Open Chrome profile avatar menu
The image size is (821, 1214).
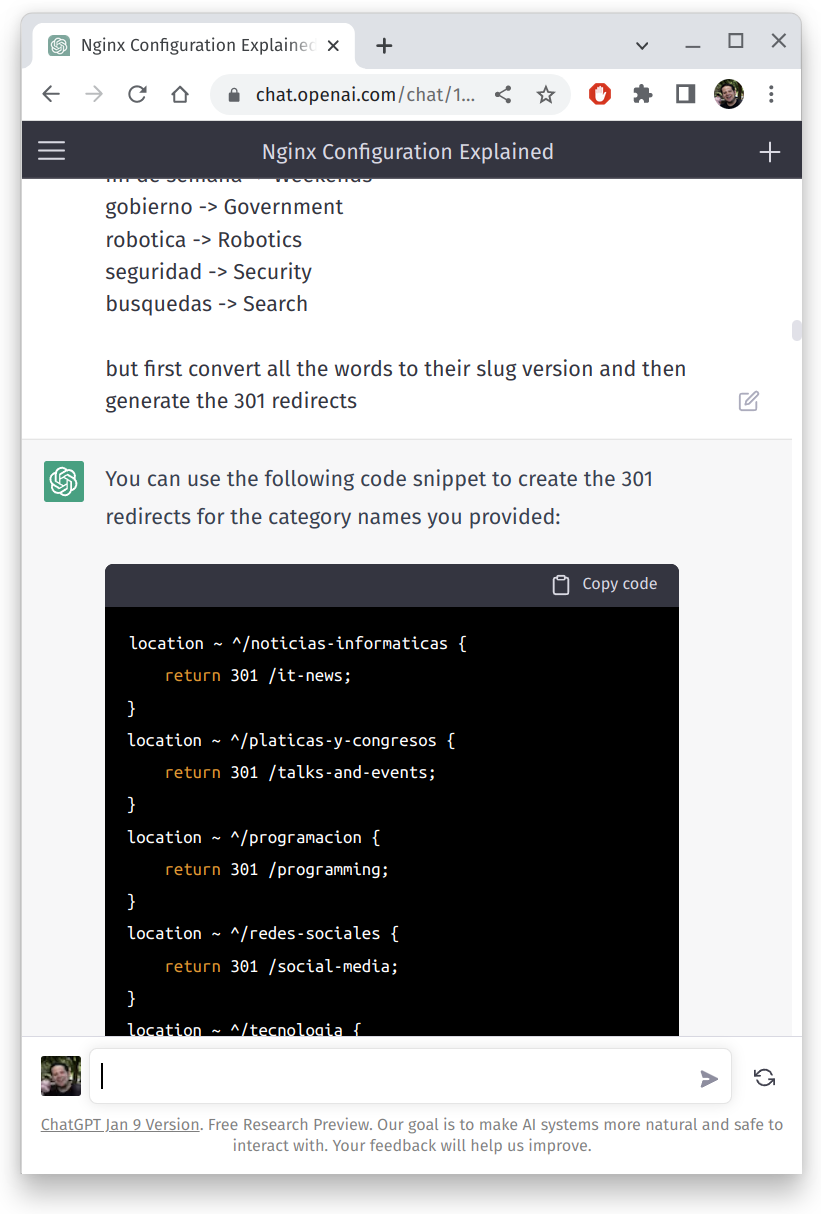tap(728, 94)
